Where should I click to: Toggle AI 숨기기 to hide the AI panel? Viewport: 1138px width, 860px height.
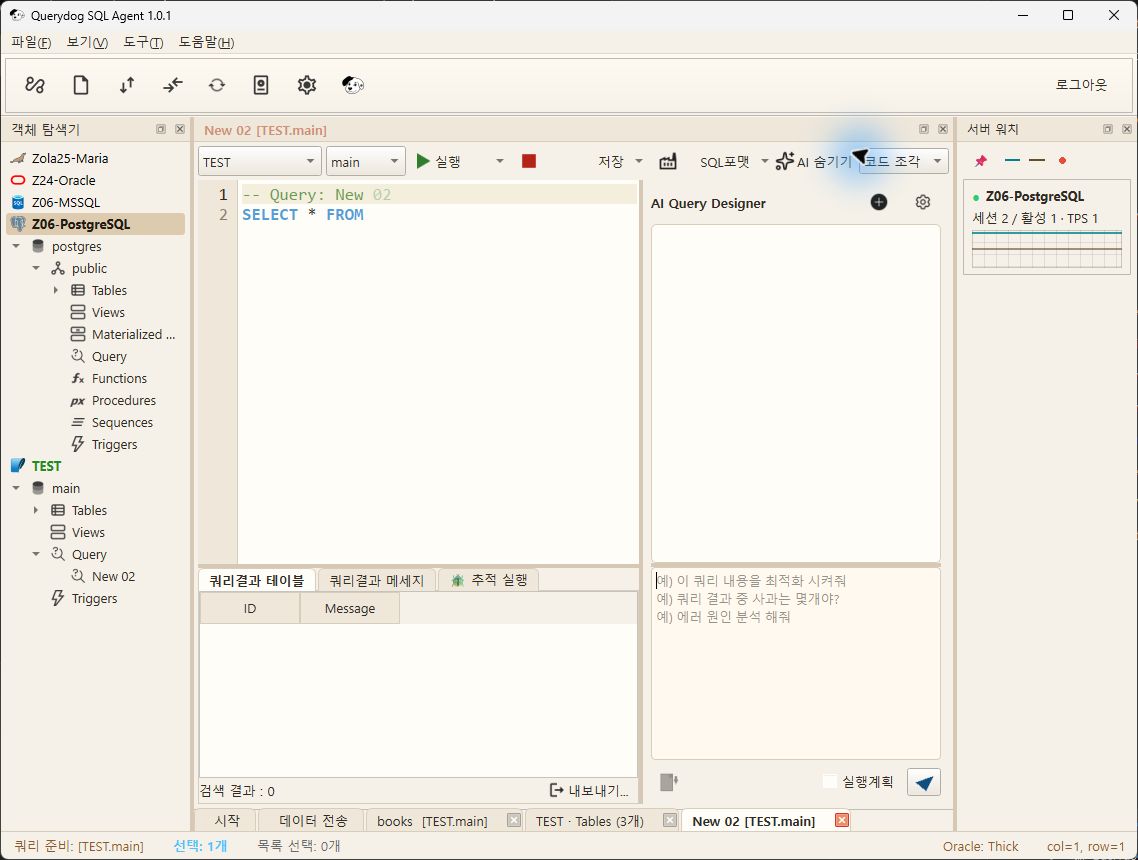tap(814, 161)
